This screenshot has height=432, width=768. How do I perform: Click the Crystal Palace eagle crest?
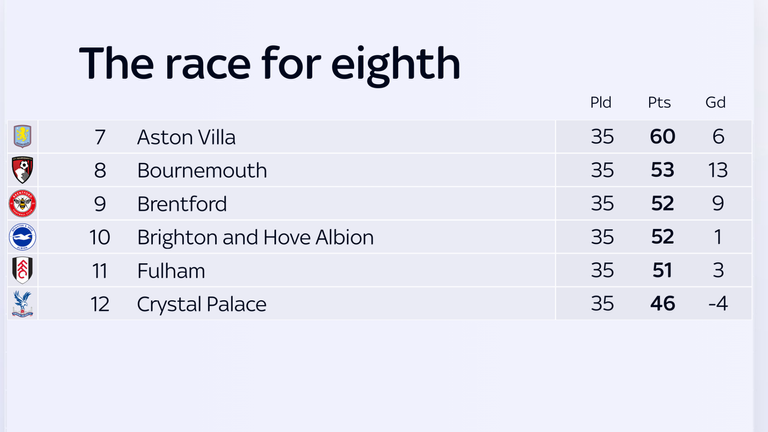23,304
